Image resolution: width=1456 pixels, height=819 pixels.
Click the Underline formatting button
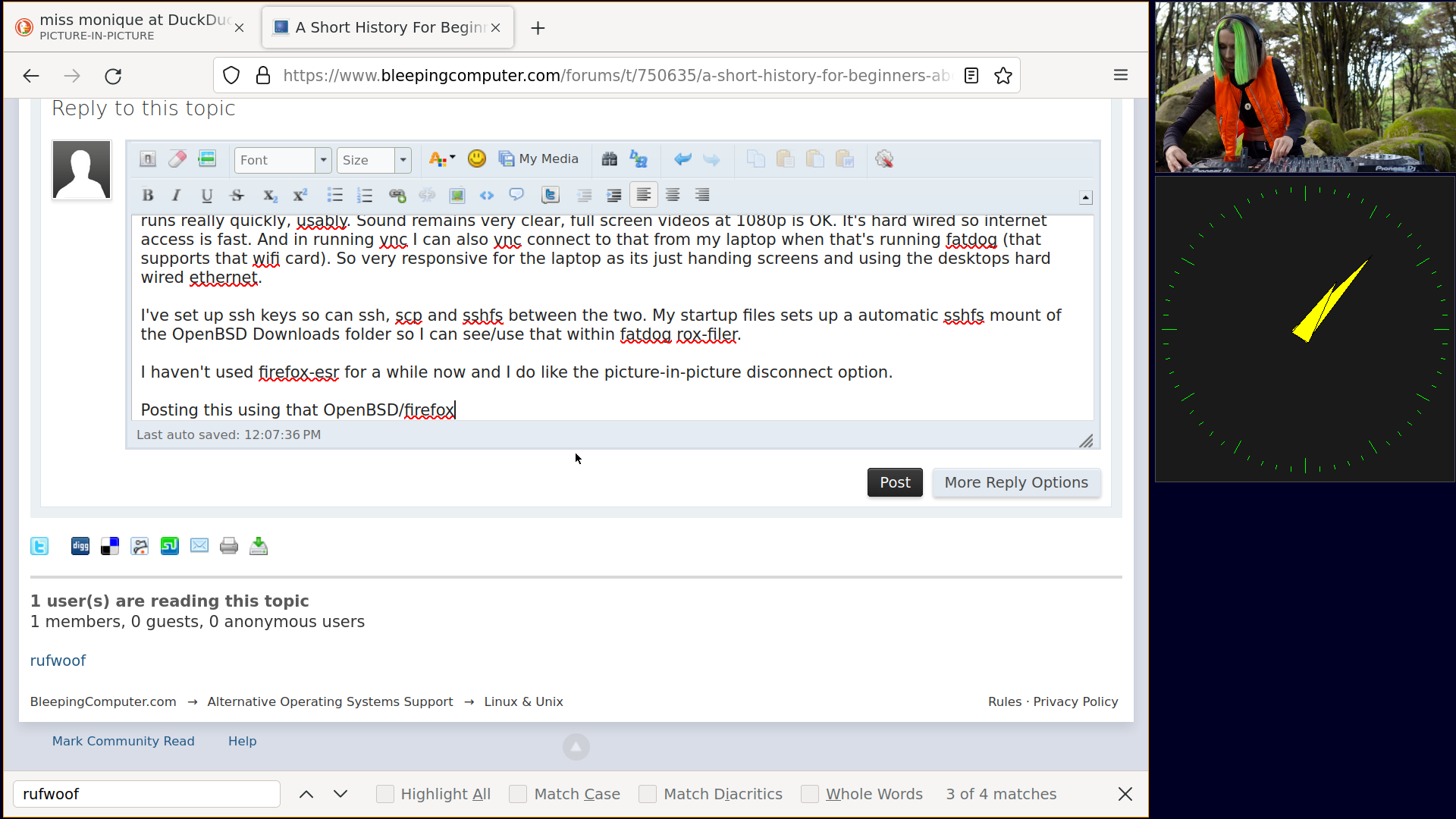206,195
